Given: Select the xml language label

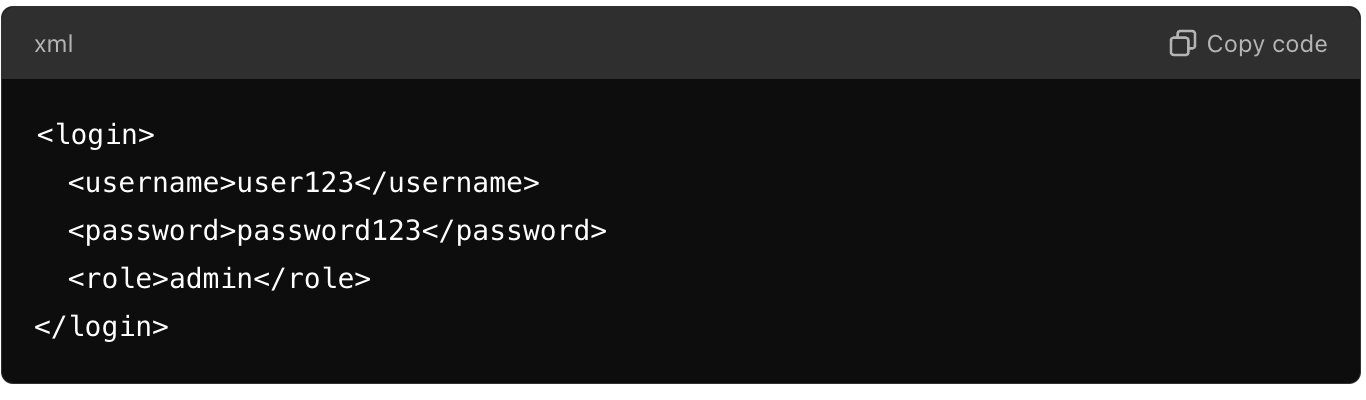Looking at the screenshot, I should coord(53,44).
